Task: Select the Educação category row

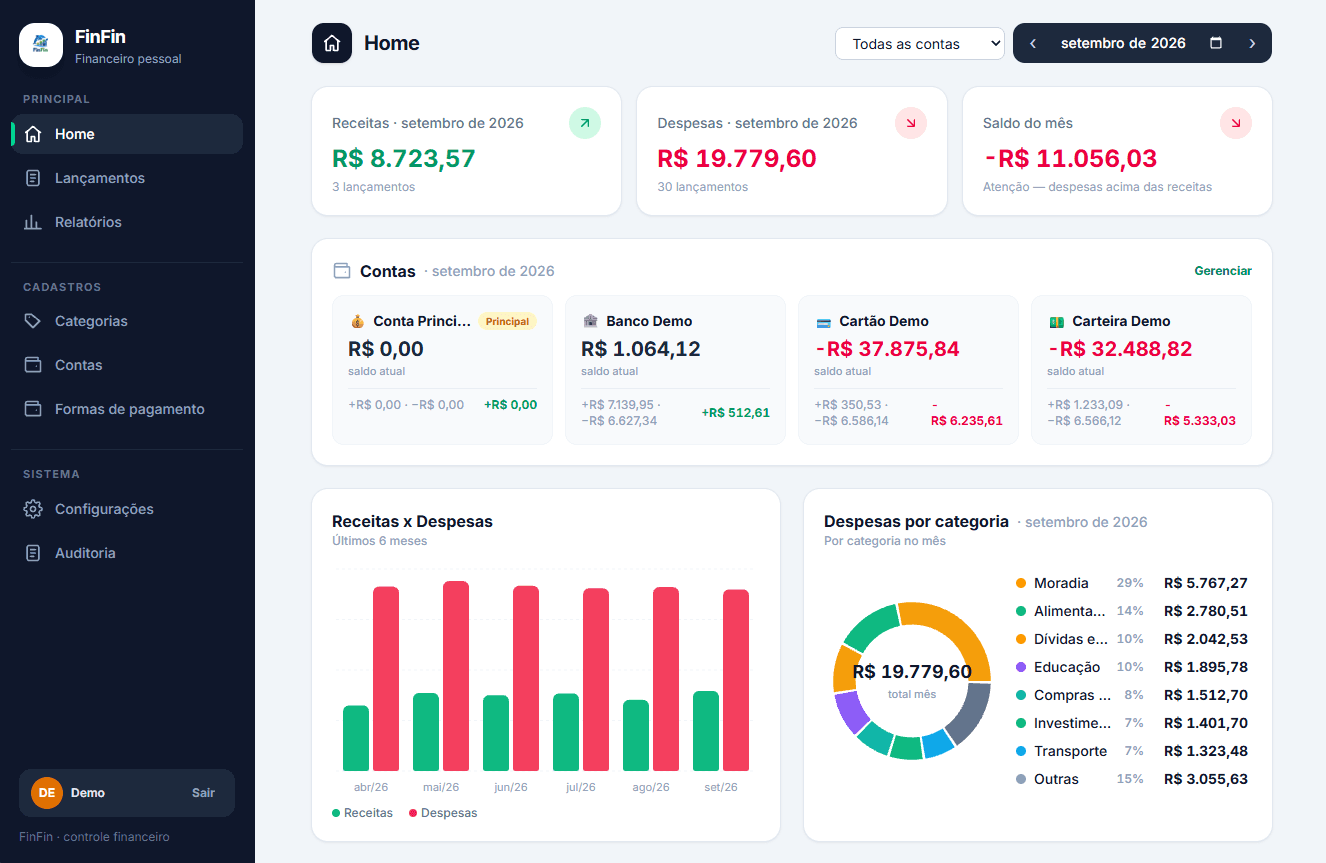Action: pyautogui.click(x=1131, y=667)
